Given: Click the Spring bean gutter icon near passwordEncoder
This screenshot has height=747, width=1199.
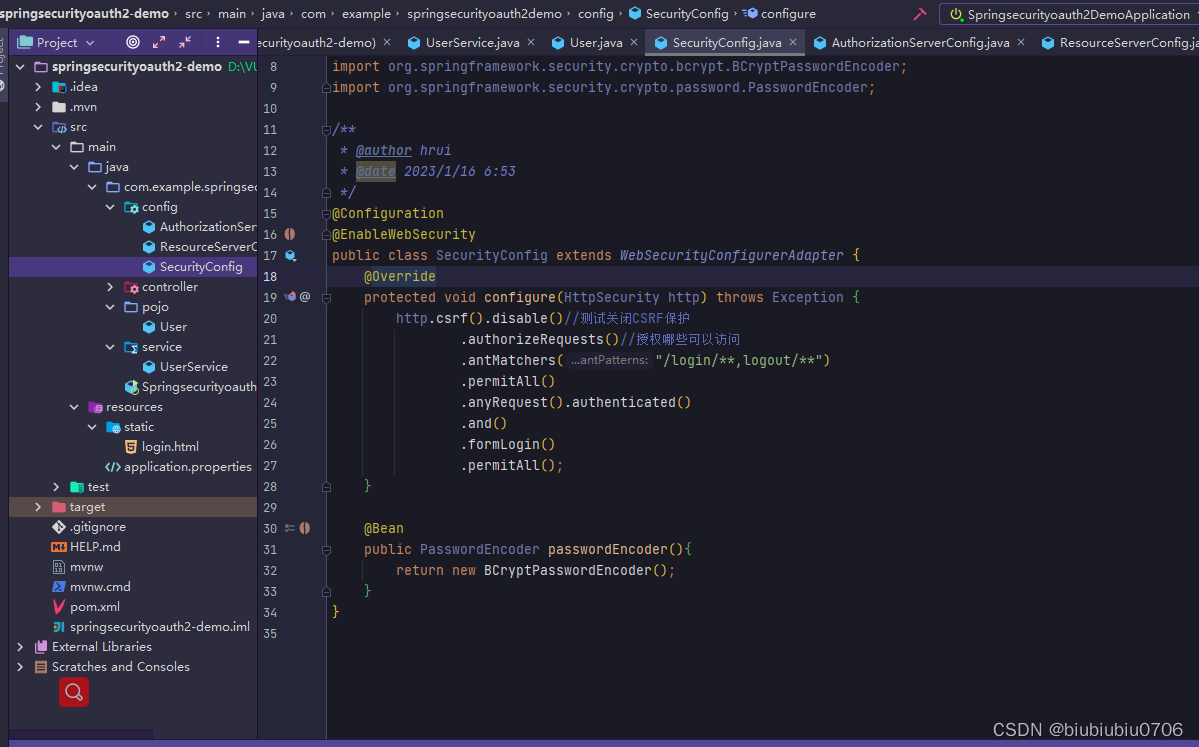Looking at the screenshot, I should (x=306, y=527).
